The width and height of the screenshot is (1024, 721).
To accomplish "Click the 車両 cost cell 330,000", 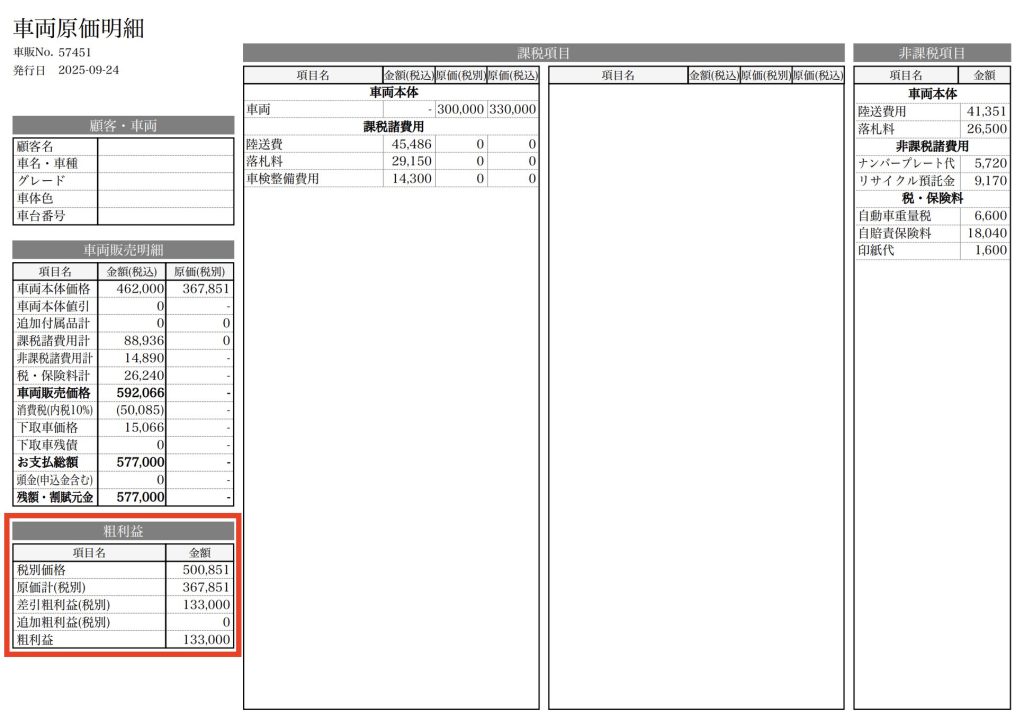I will [x=513, y=109].
